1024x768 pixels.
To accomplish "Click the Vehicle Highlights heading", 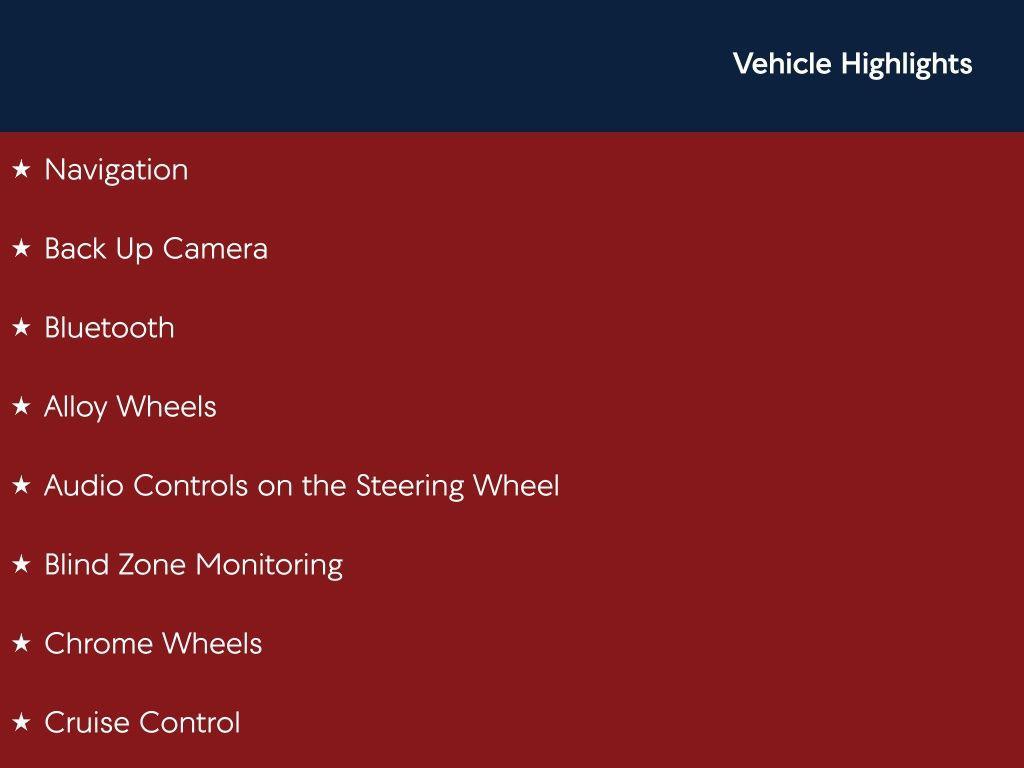I will (x=852, y=64).
